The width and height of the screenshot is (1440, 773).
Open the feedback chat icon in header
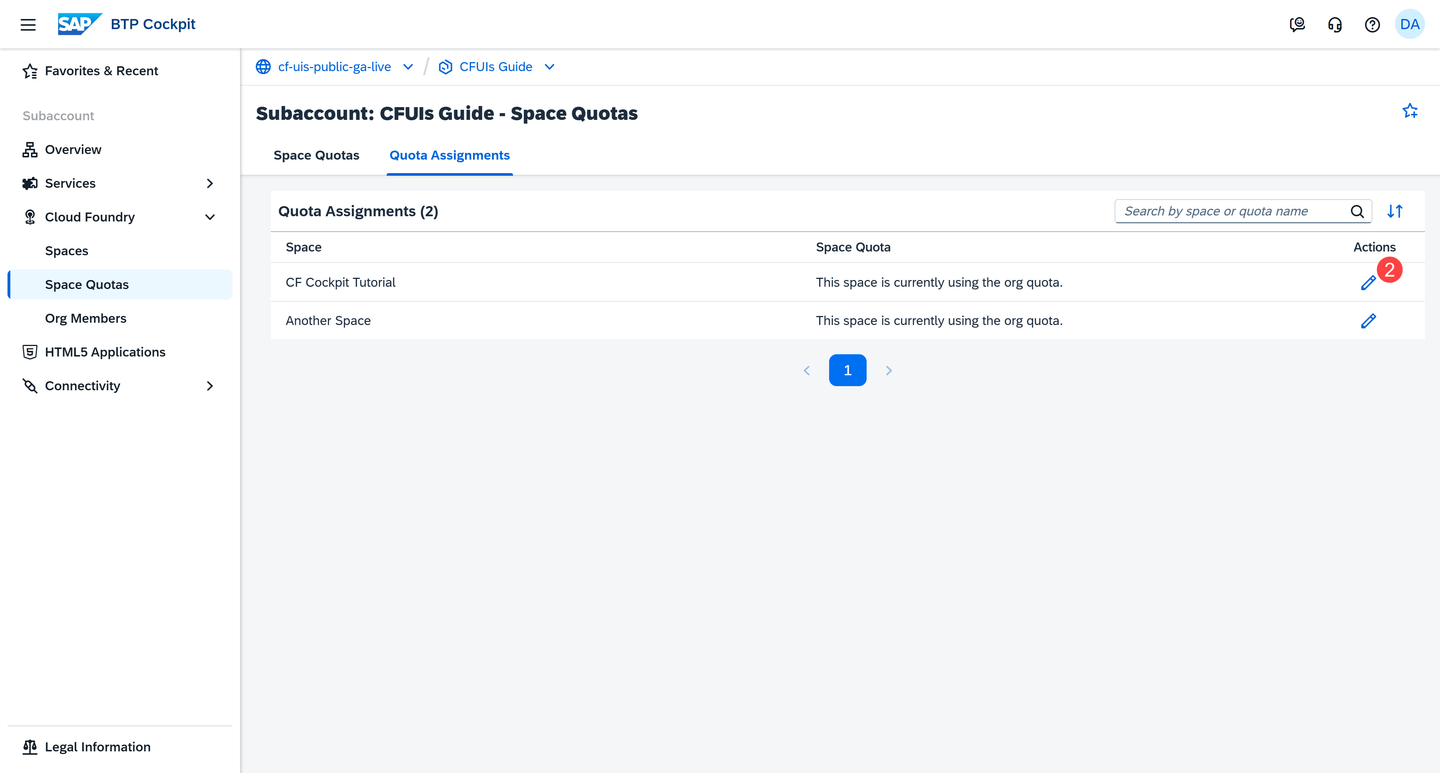point(1297,25)
